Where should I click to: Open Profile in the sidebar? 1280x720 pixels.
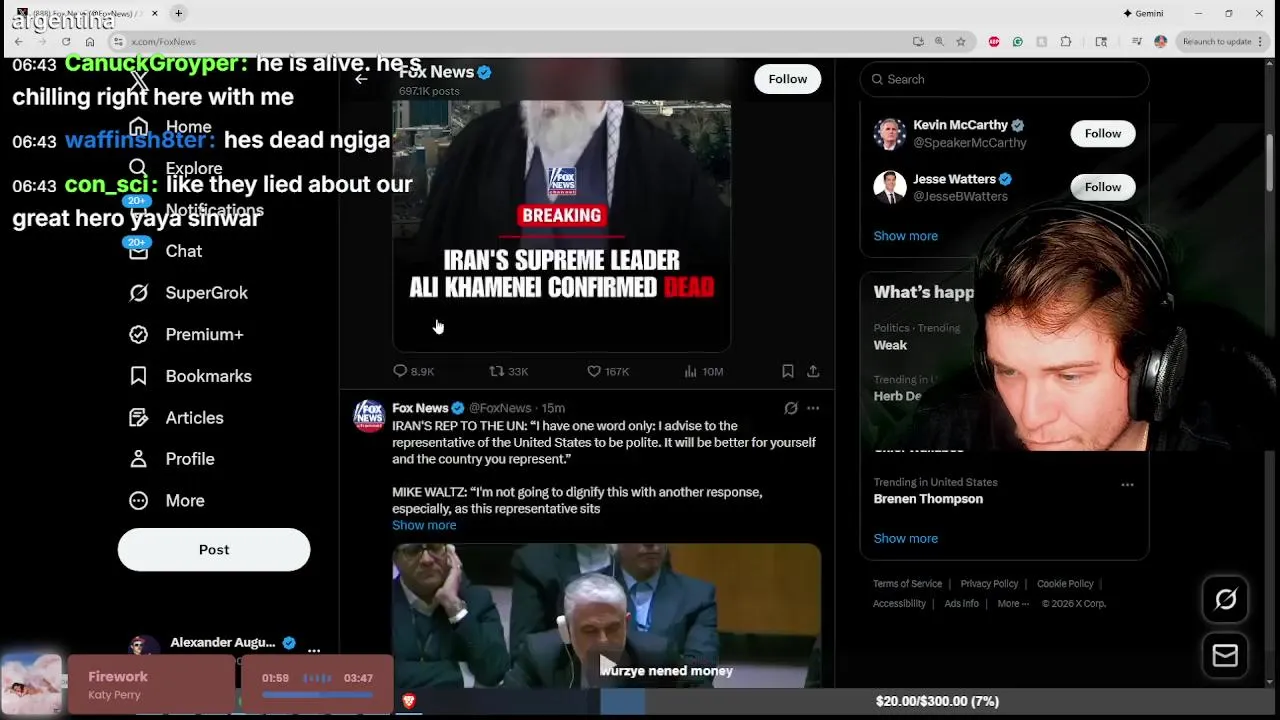[x=171, y=459]
